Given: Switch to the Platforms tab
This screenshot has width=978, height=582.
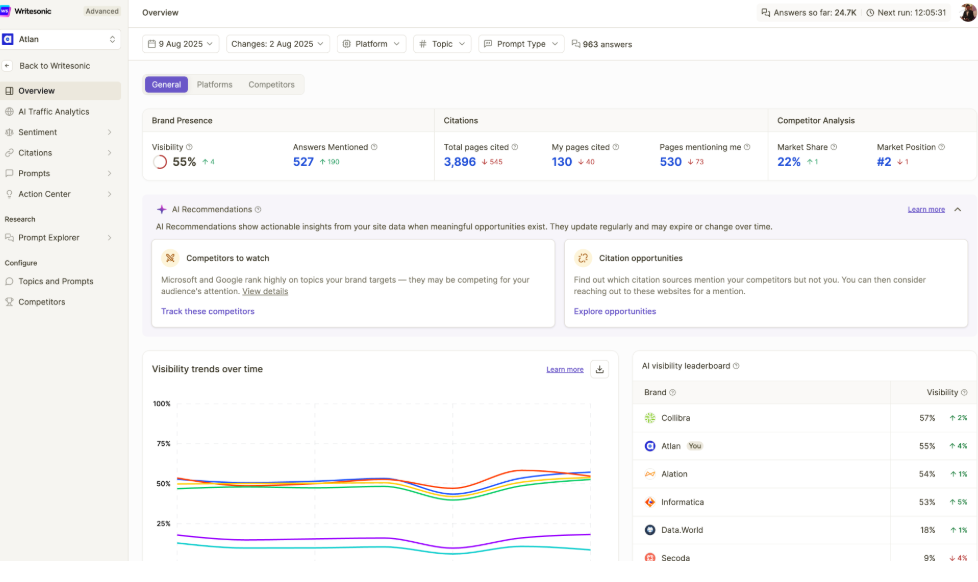Looking at the screenshot, I should click(x=215, y=85).
